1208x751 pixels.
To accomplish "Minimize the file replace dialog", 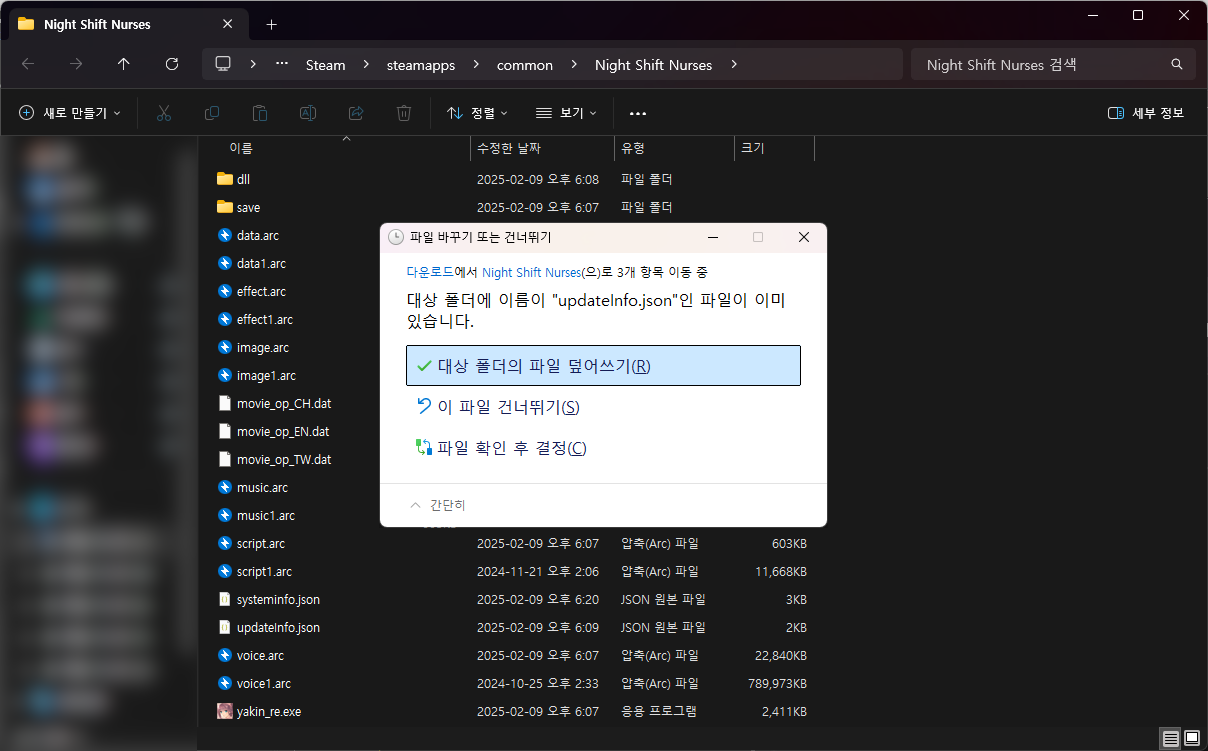I will (x=713, y=237).
